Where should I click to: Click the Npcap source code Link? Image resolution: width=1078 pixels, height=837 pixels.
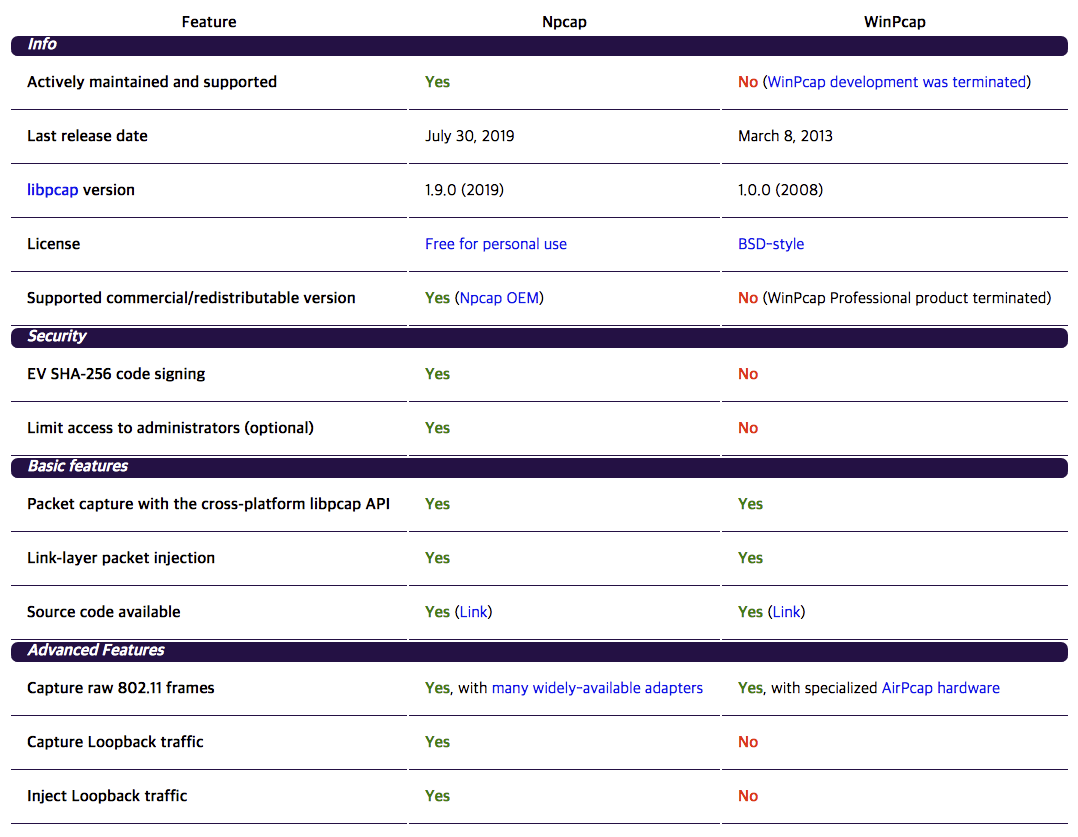[474, 612]
